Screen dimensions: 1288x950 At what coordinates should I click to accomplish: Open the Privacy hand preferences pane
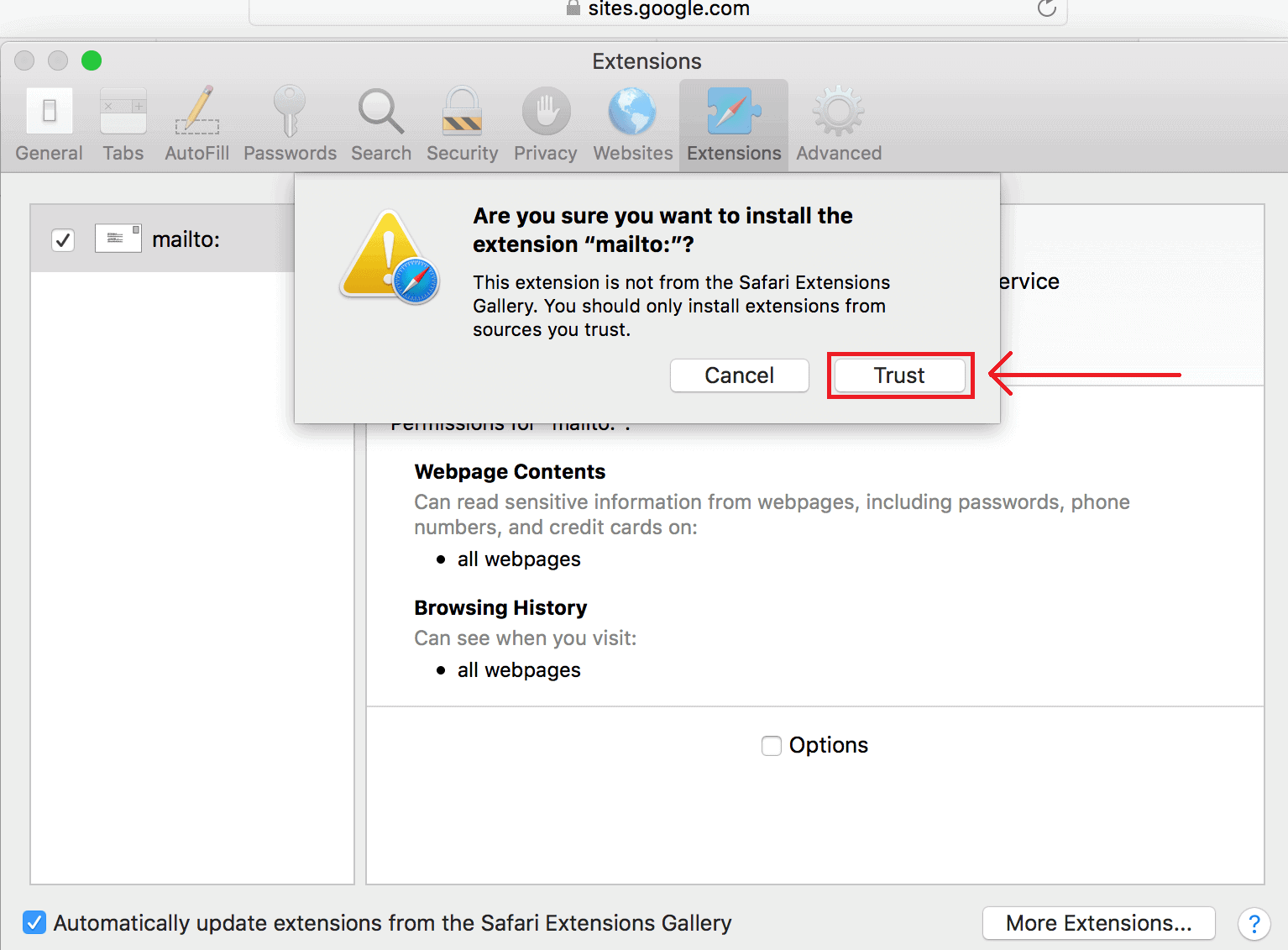(546, 124)
